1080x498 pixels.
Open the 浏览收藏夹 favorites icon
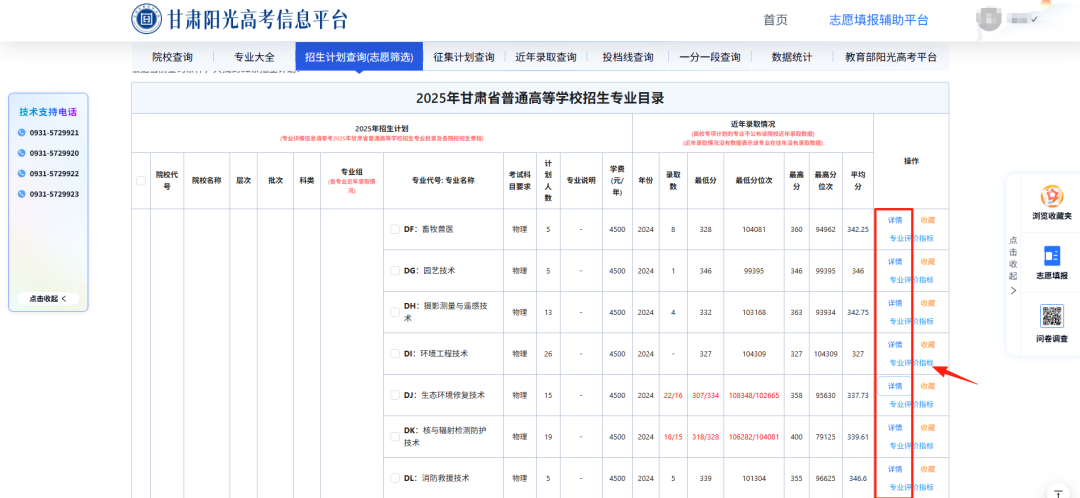click(x=1052, y=196)
